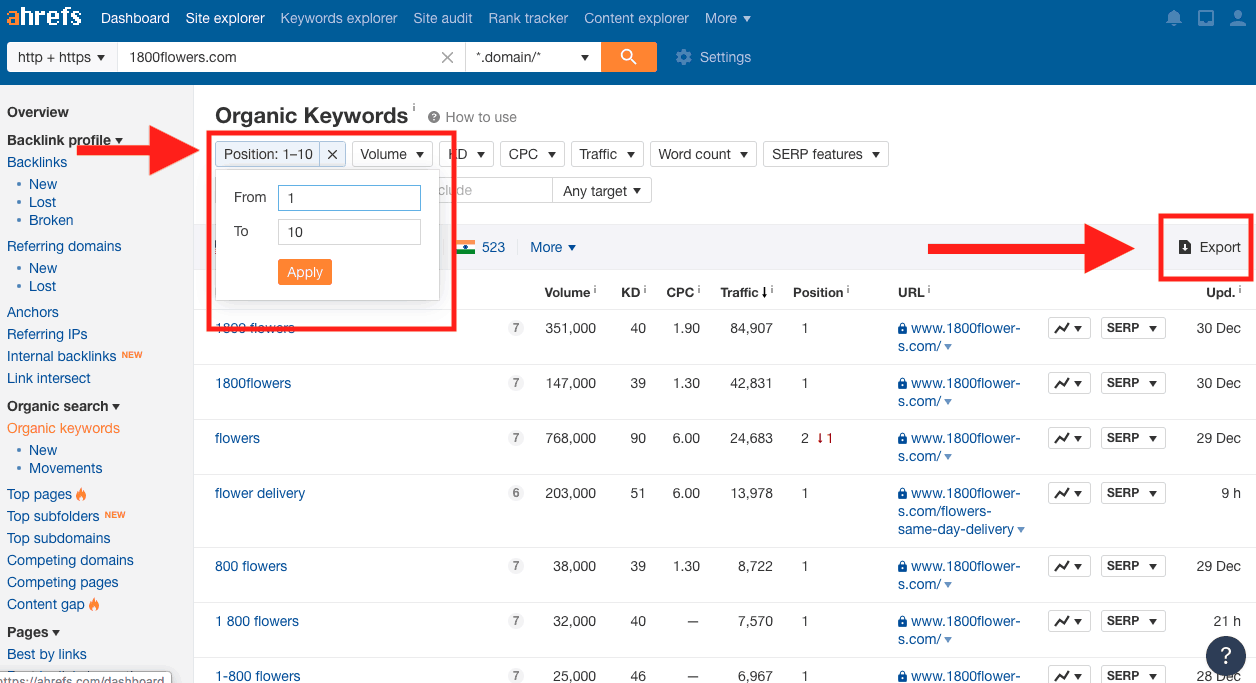The image size is (1256, 683).
Task: Open Keywords explorer tab
Action: pos(339,18)
